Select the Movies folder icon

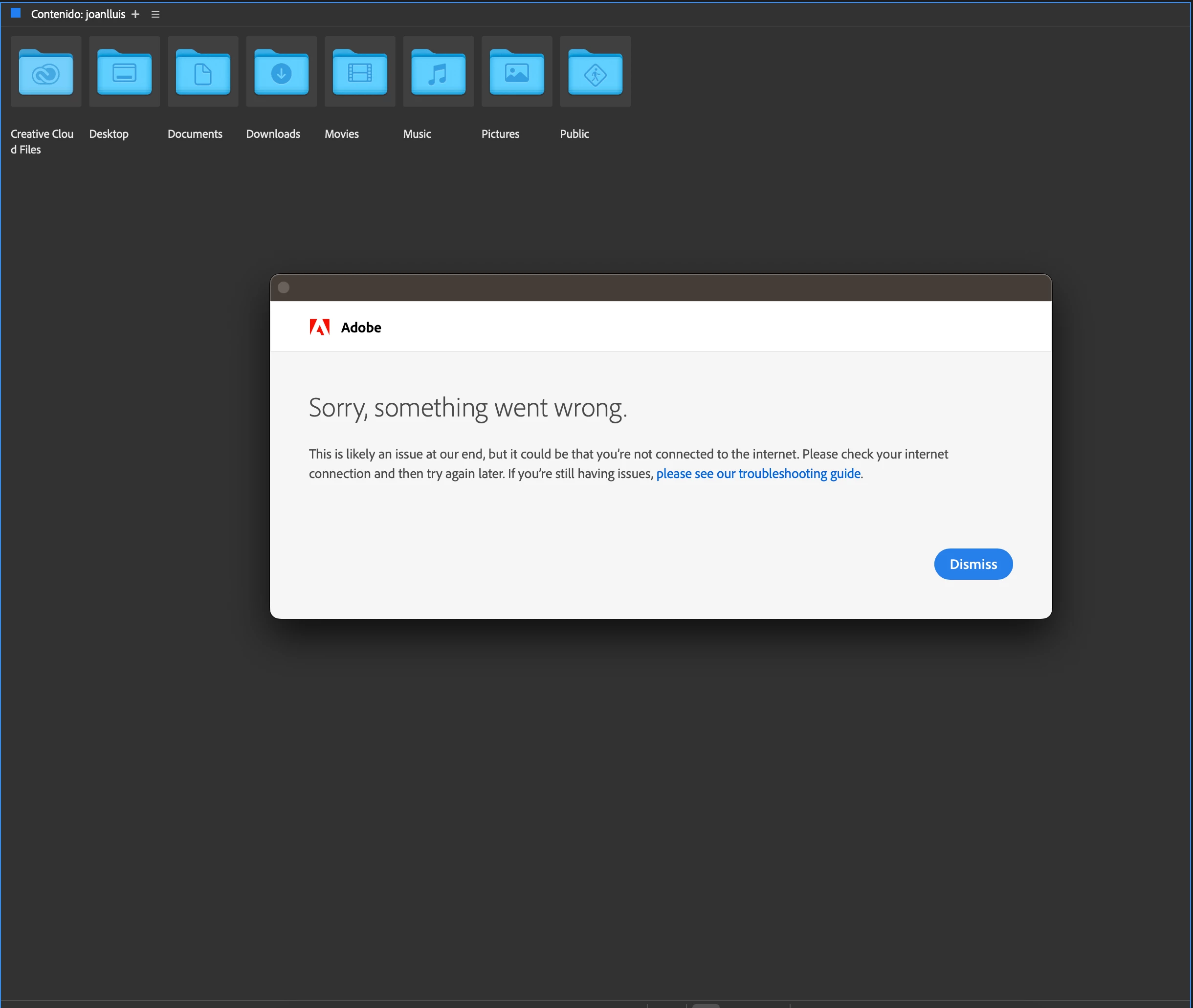tap(359, 72)
